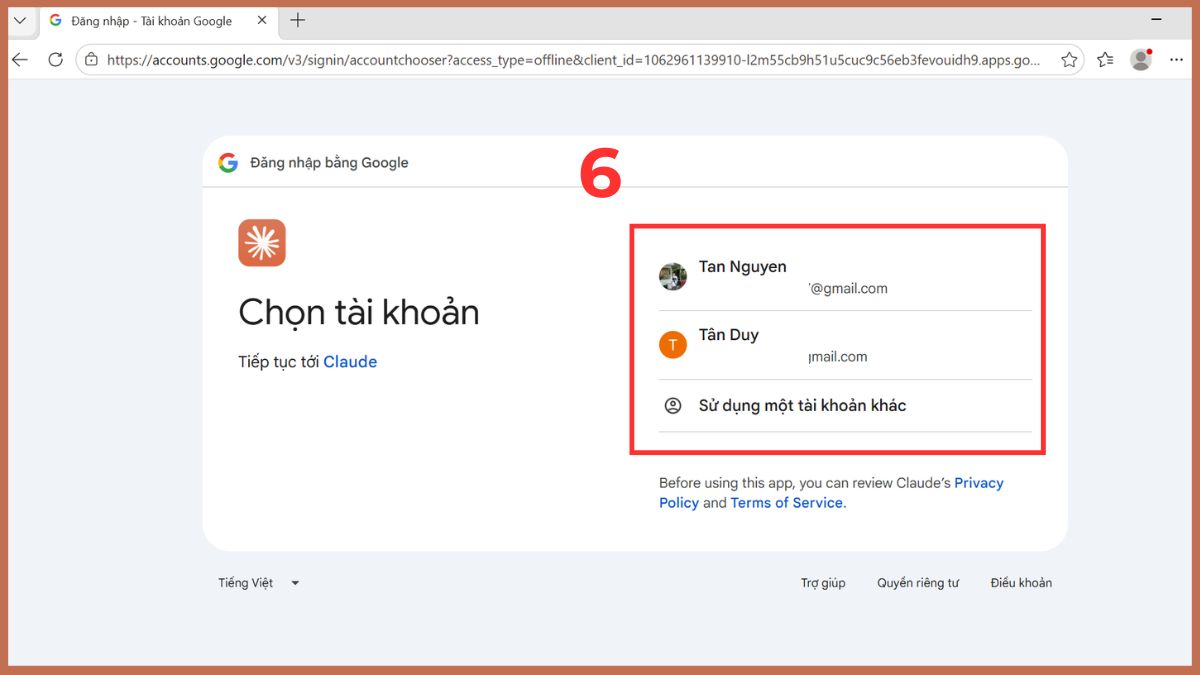Click the Chọn tài khoản heading
Screen dimensions: 1200x675
[359, 313]
